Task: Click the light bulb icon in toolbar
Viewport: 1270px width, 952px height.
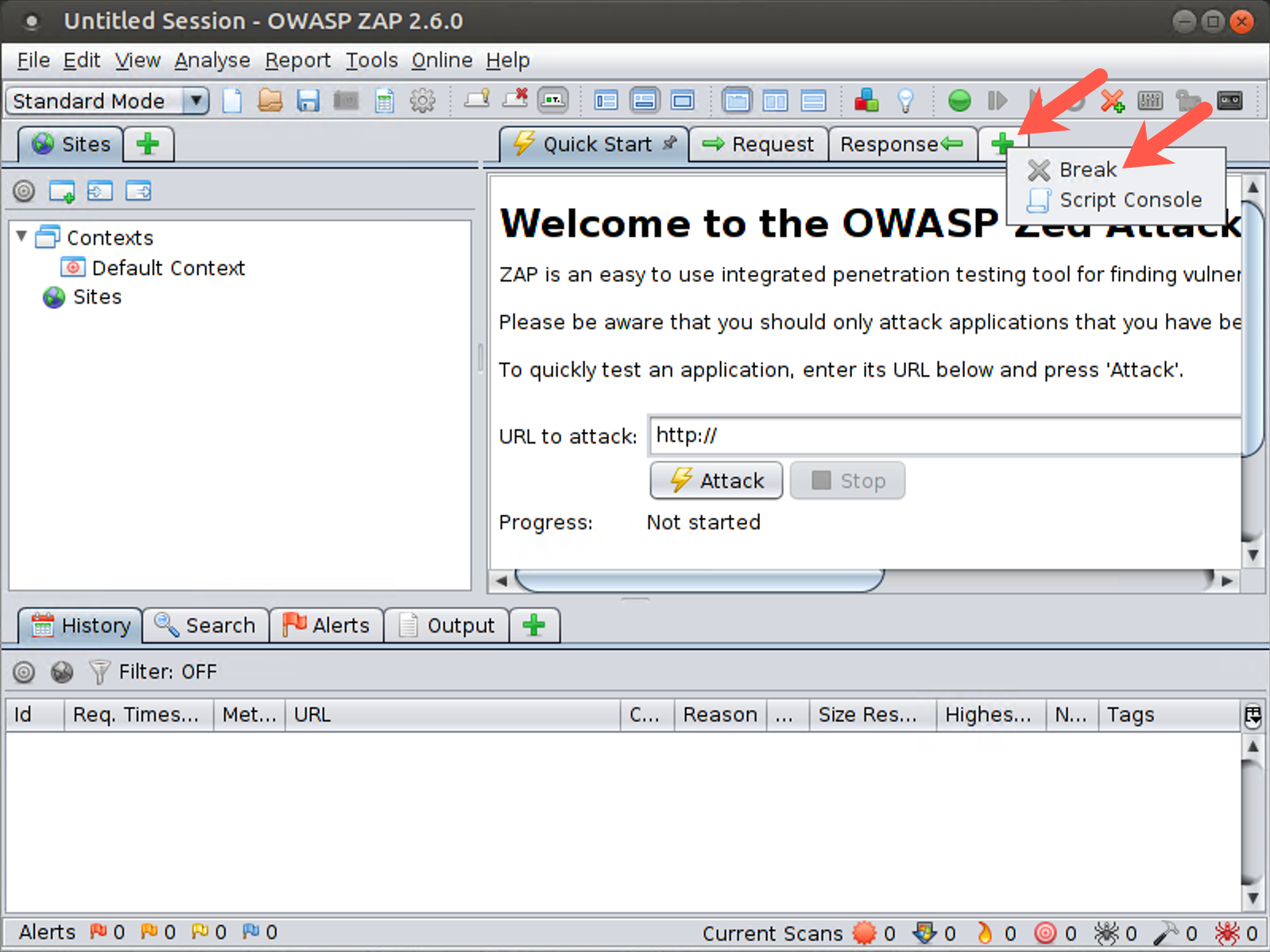Action: [x=905, y=101]
